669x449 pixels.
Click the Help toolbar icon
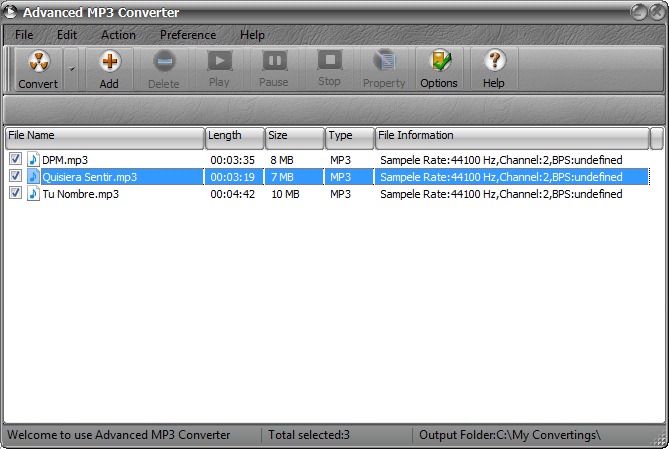[494, 69]
